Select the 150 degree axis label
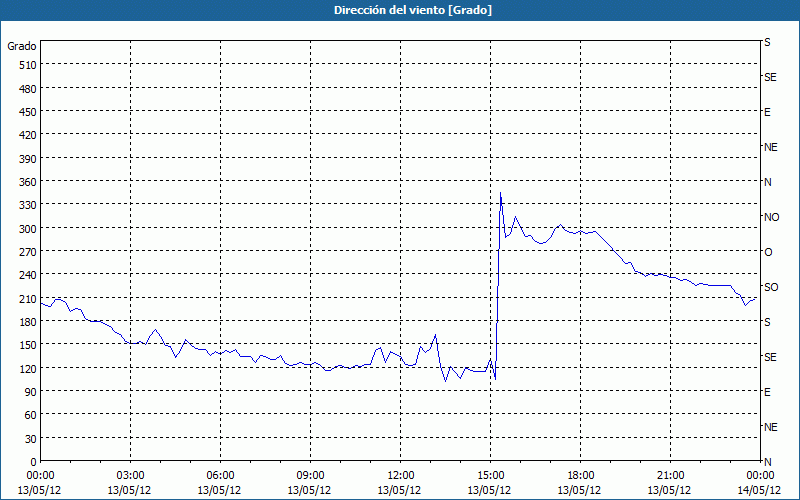 28,345
